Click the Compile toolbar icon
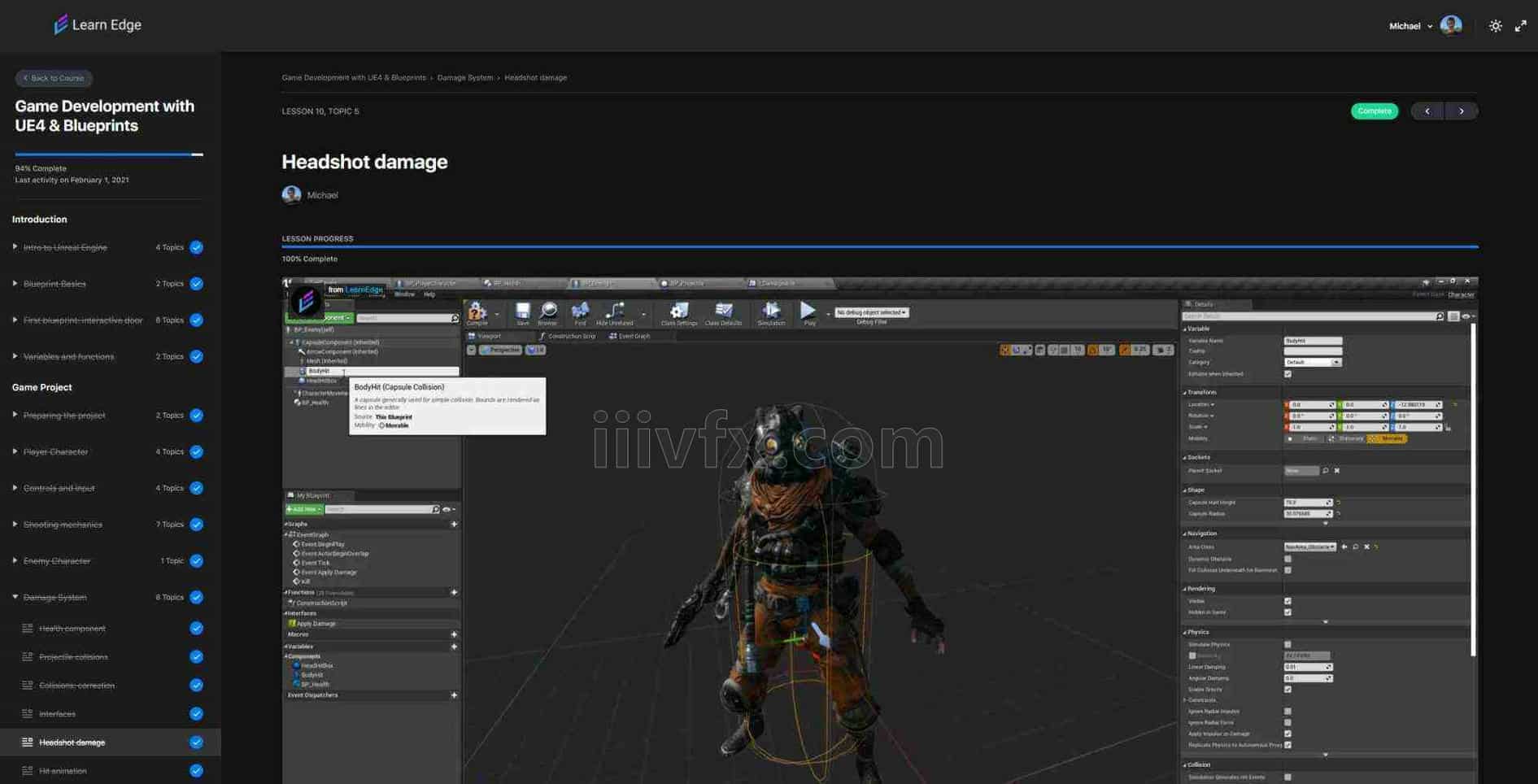Image resolution: width=1538 pixels, height=784 pixels. point(477,313)
